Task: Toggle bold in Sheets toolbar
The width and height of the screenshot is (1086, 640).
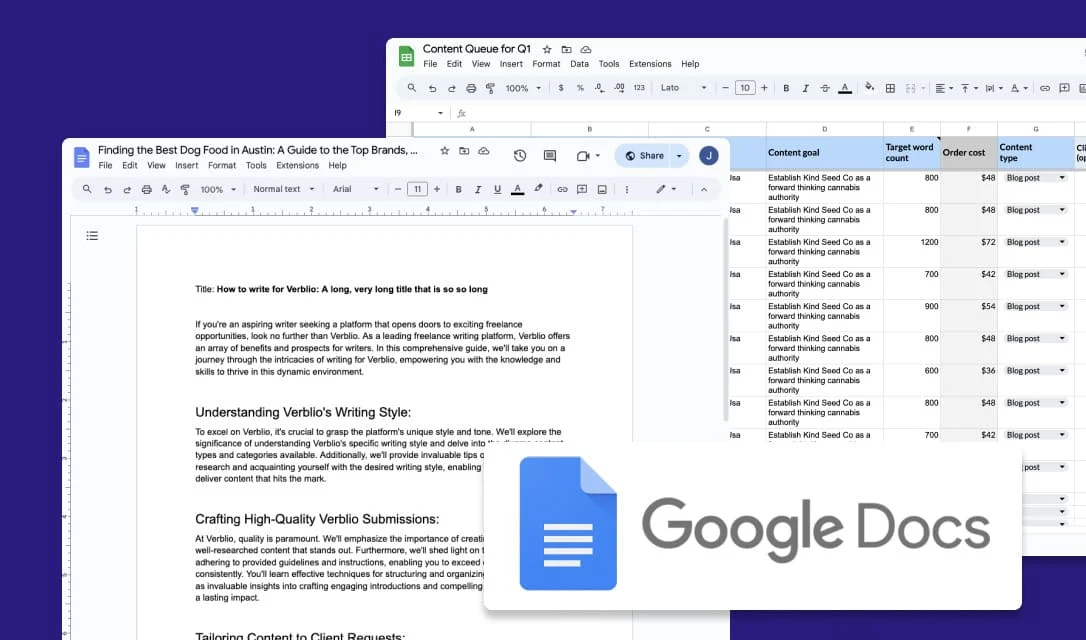Action: (x=785, y=88)
